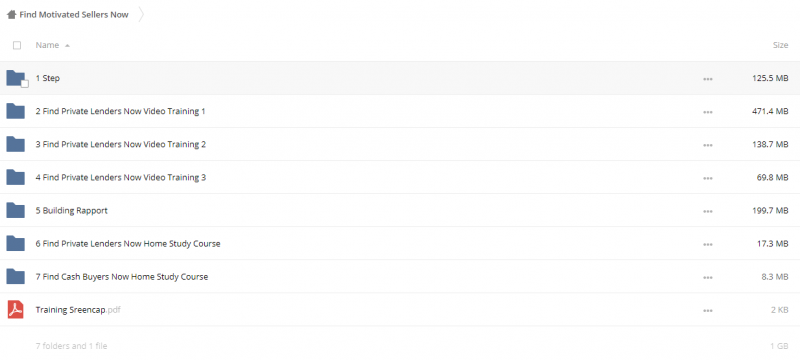This screenshot has height=360, width=800.
Task: Open the 1 Step folder icon
Action: [x=15, y=78]
